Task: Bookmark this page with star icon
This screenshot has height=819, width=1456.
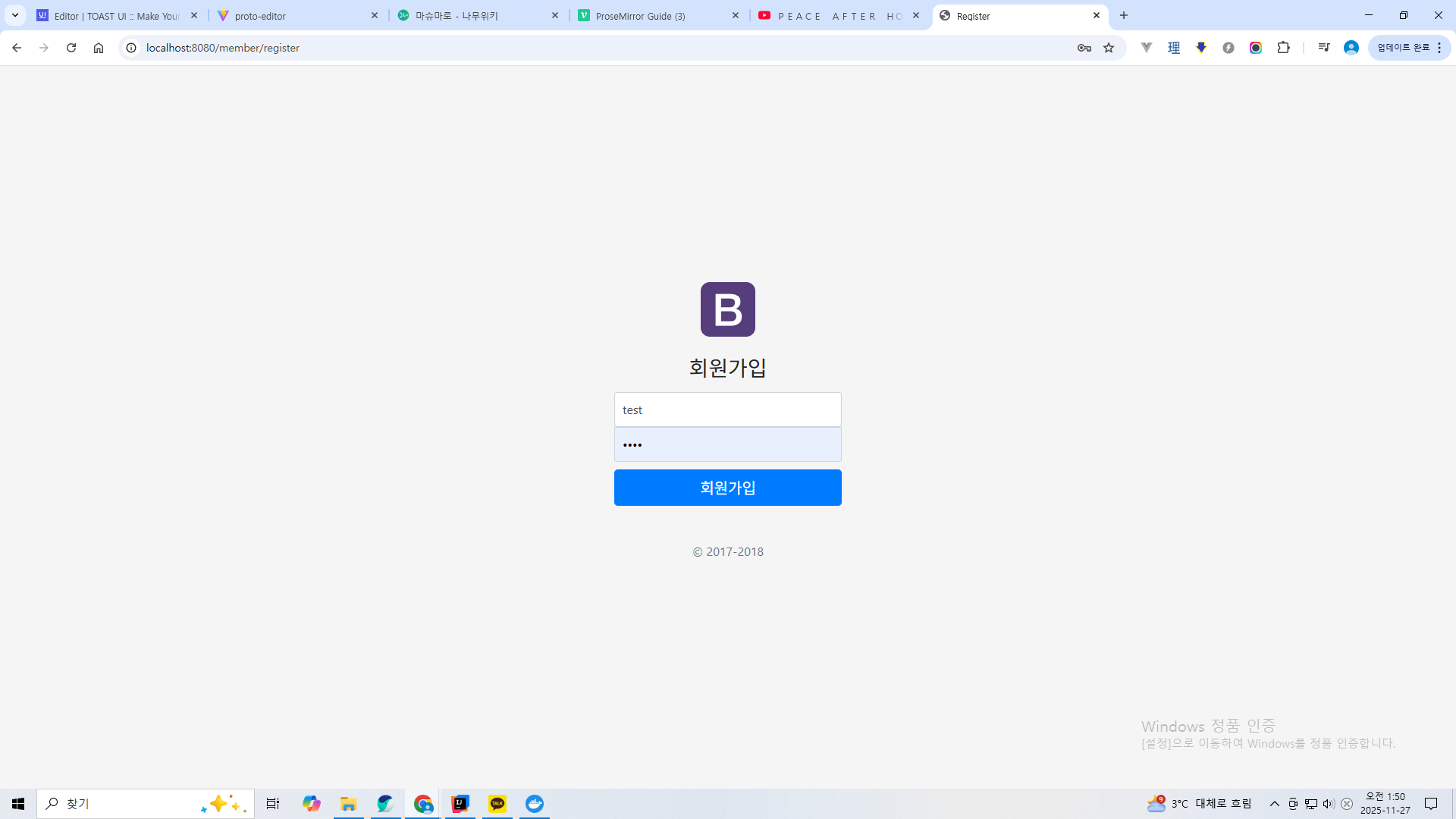Action: click(1109, 48)
